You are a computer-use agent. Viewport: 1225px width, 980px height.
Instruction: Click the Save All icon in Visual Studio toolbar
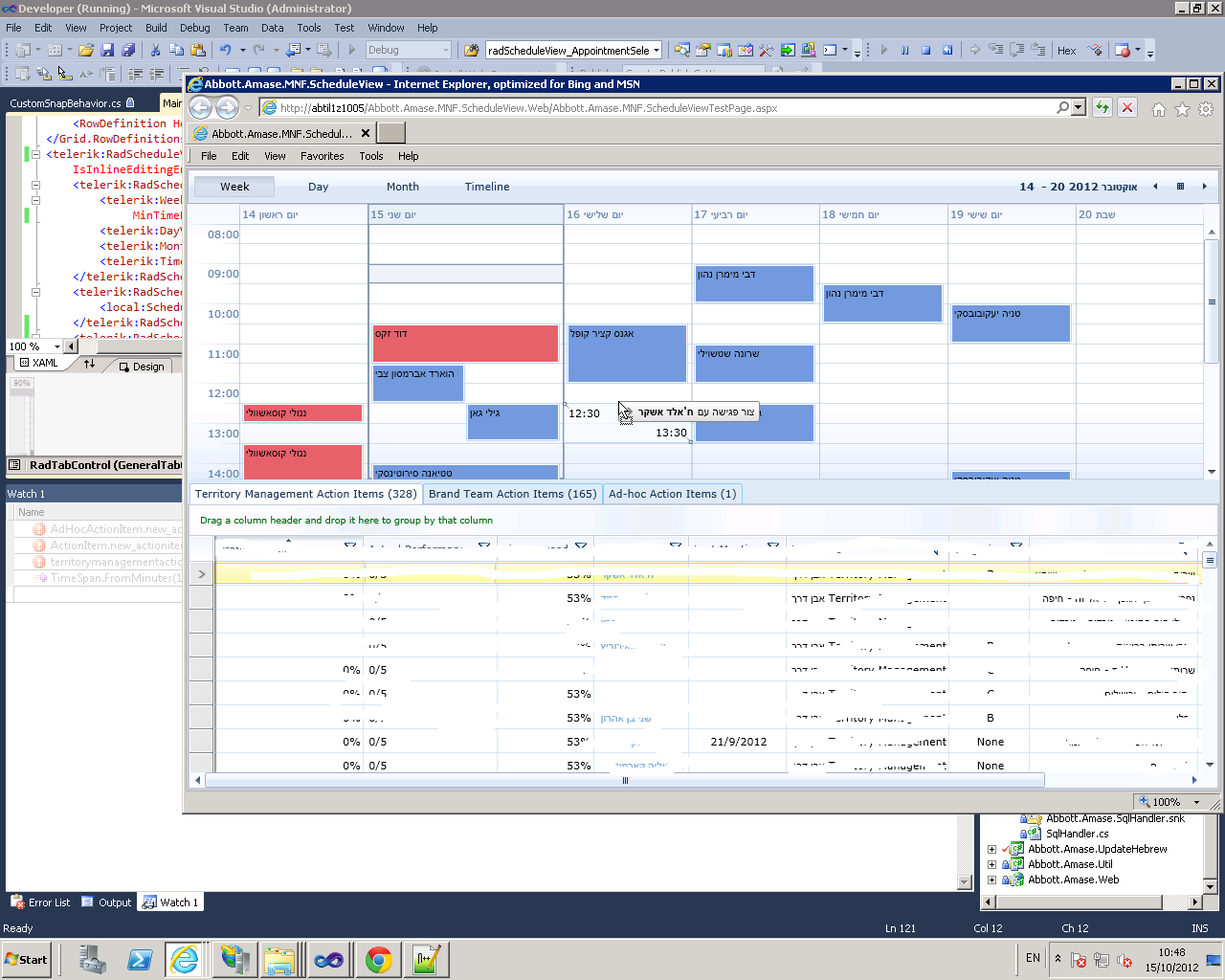tap(128, 50)
